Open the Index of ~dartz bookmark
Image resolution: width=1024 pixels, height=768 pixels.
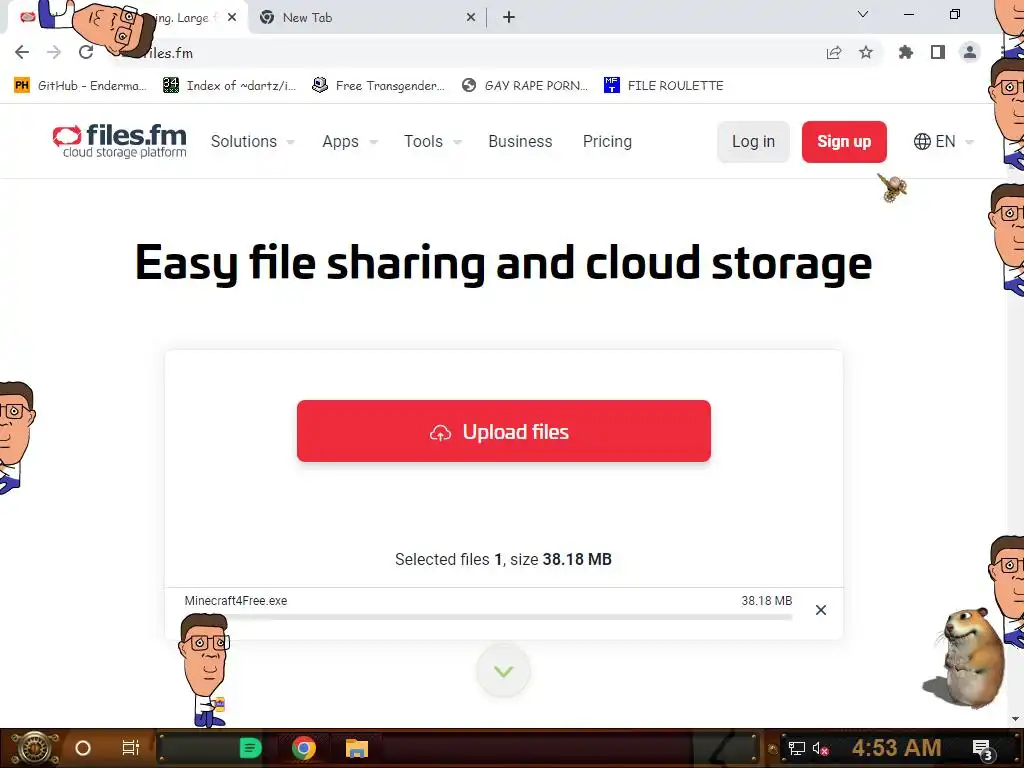[229, 86]
